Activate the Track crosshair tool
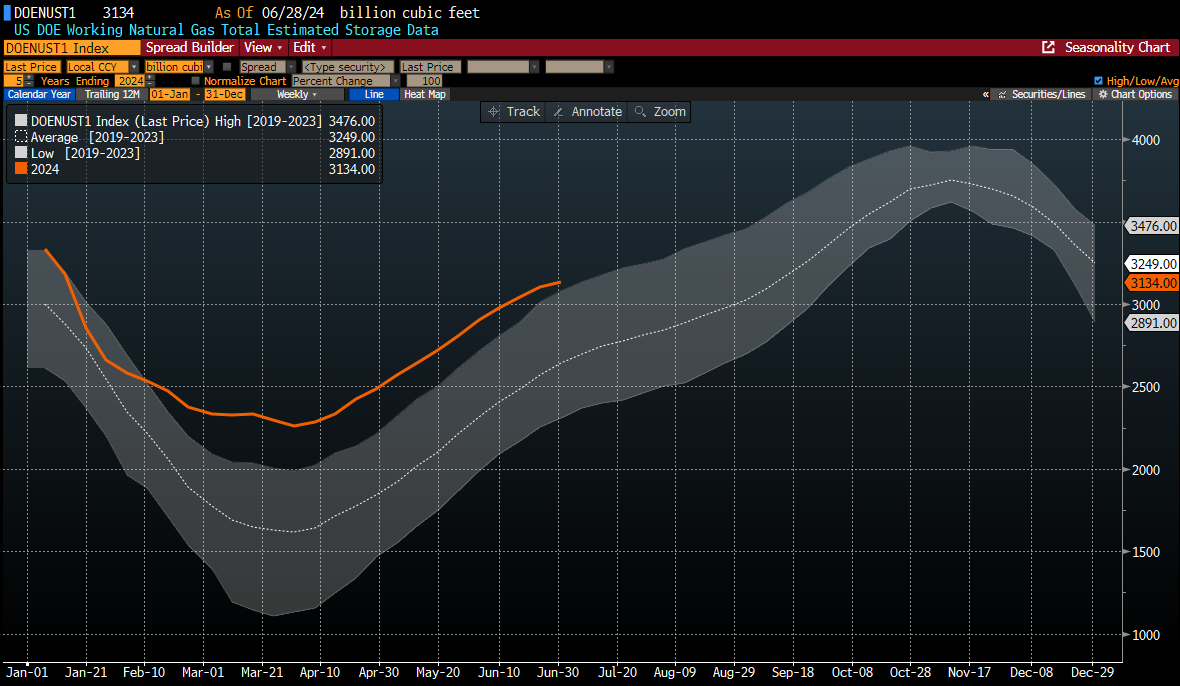The width and height of the screenshot is (1180, 686). coord(514,111)
